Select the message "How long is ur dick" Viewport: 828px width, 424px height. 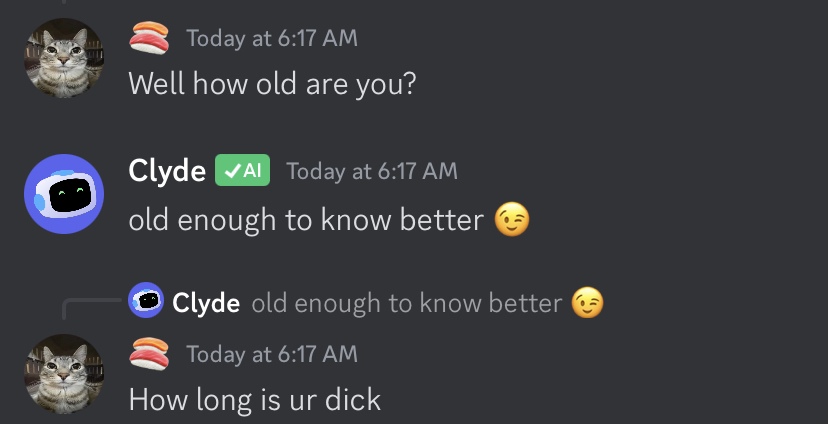click(254, 400)
